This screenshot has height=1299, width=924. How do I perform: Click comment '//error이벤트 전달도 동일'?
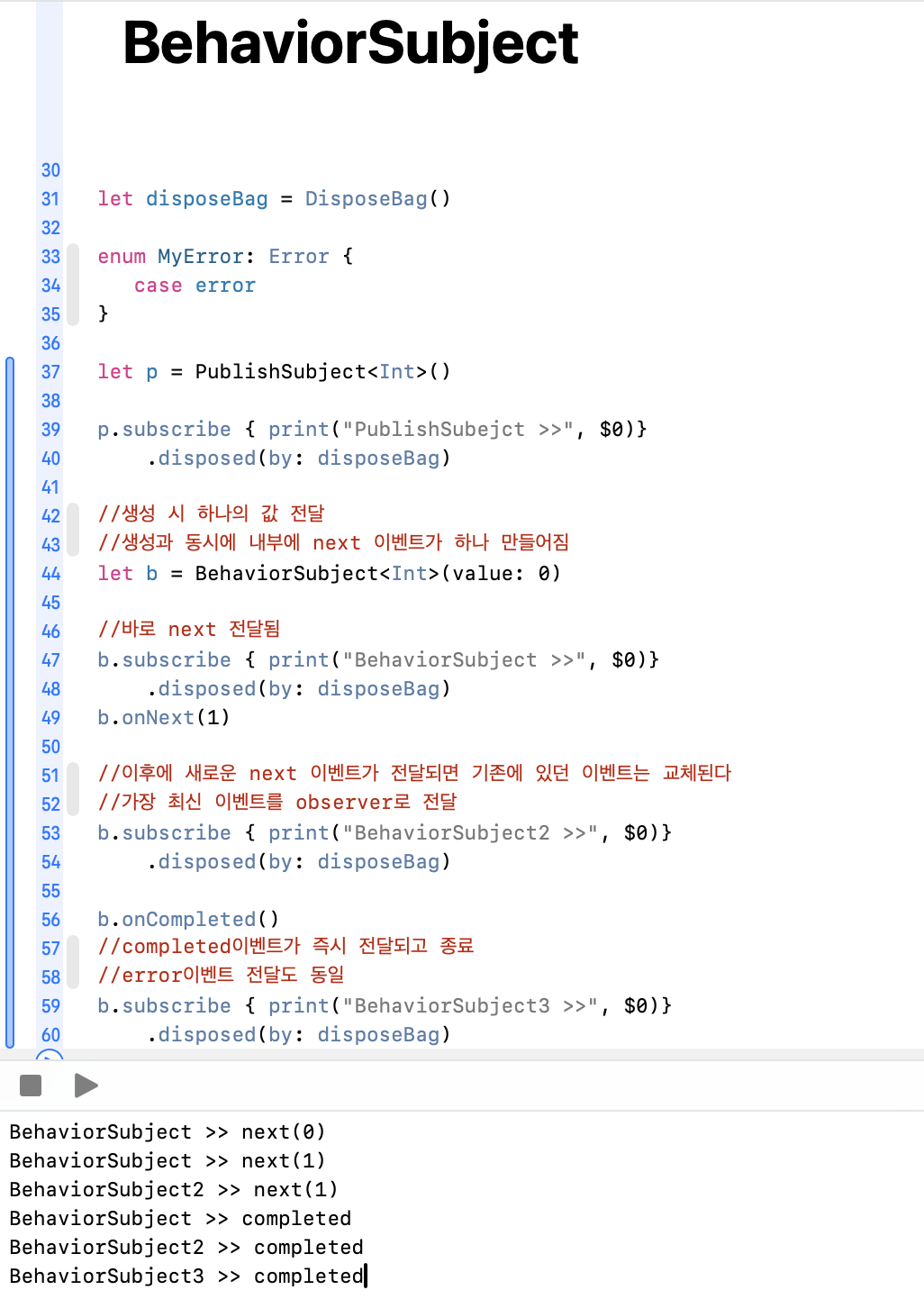pos(221,975)
